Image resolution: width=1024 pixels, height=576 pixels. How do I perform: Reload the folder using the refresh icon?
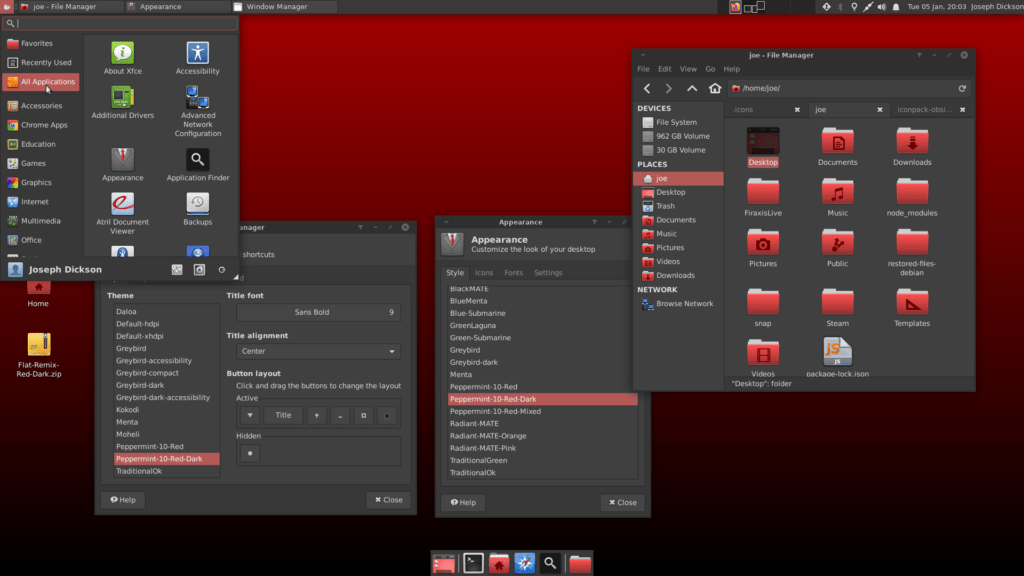coord(962,88)
